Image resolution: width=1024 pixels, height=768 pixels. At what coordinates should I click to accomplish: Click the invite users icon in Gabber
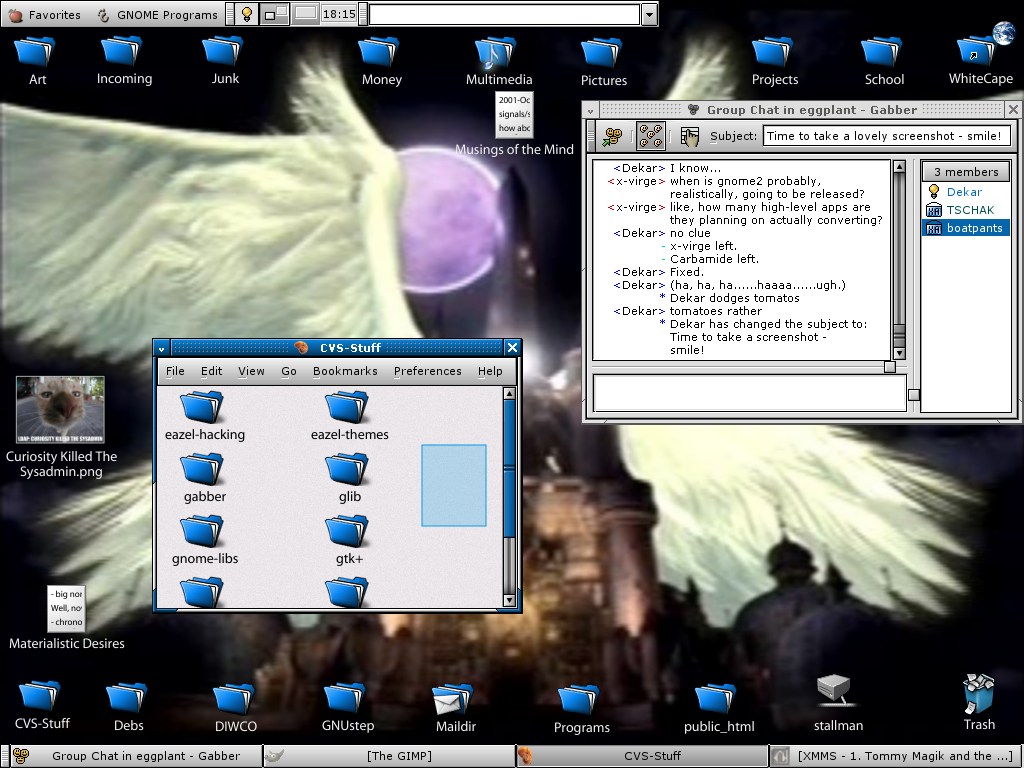613,136
